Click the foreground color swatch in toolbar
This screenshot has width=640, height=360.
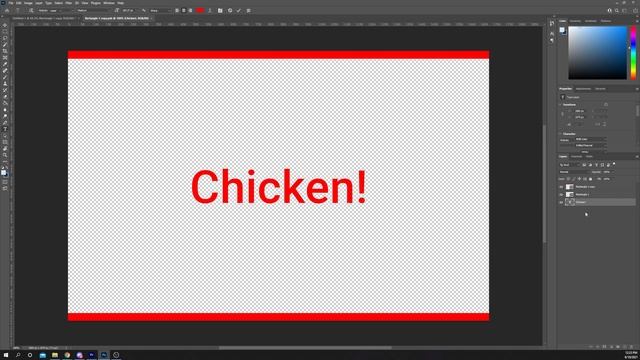pyautogui.click(x=4, y=172)
